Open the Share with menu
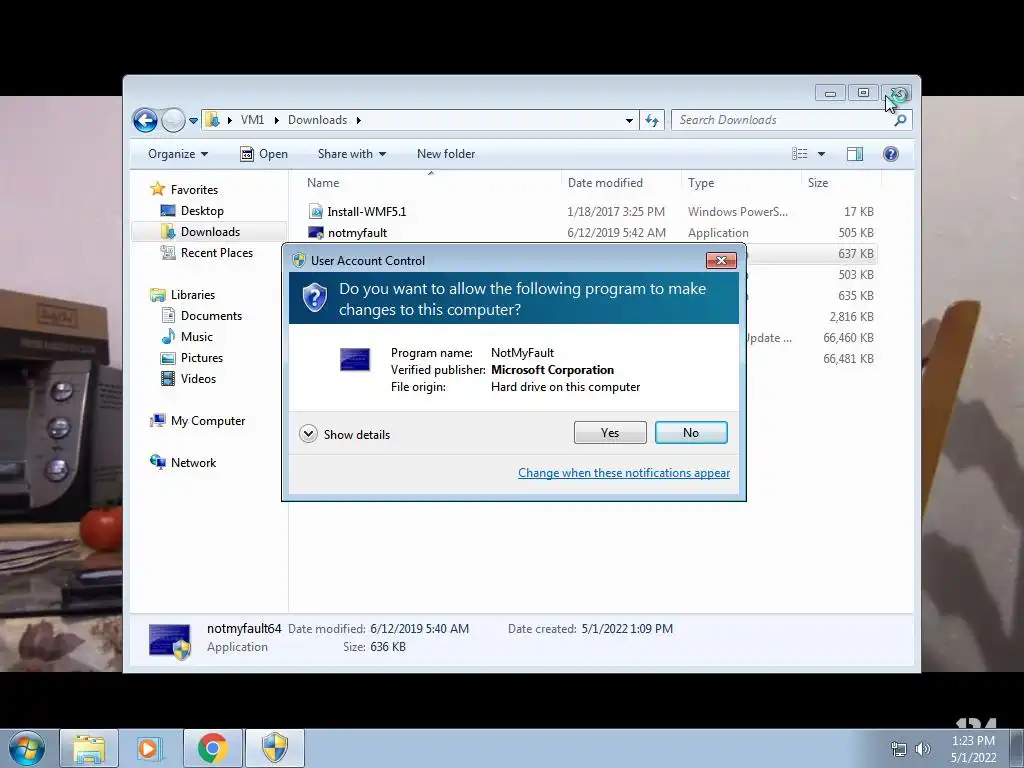This screenshot has width=1024, height=768. click(x=352, y=154)
